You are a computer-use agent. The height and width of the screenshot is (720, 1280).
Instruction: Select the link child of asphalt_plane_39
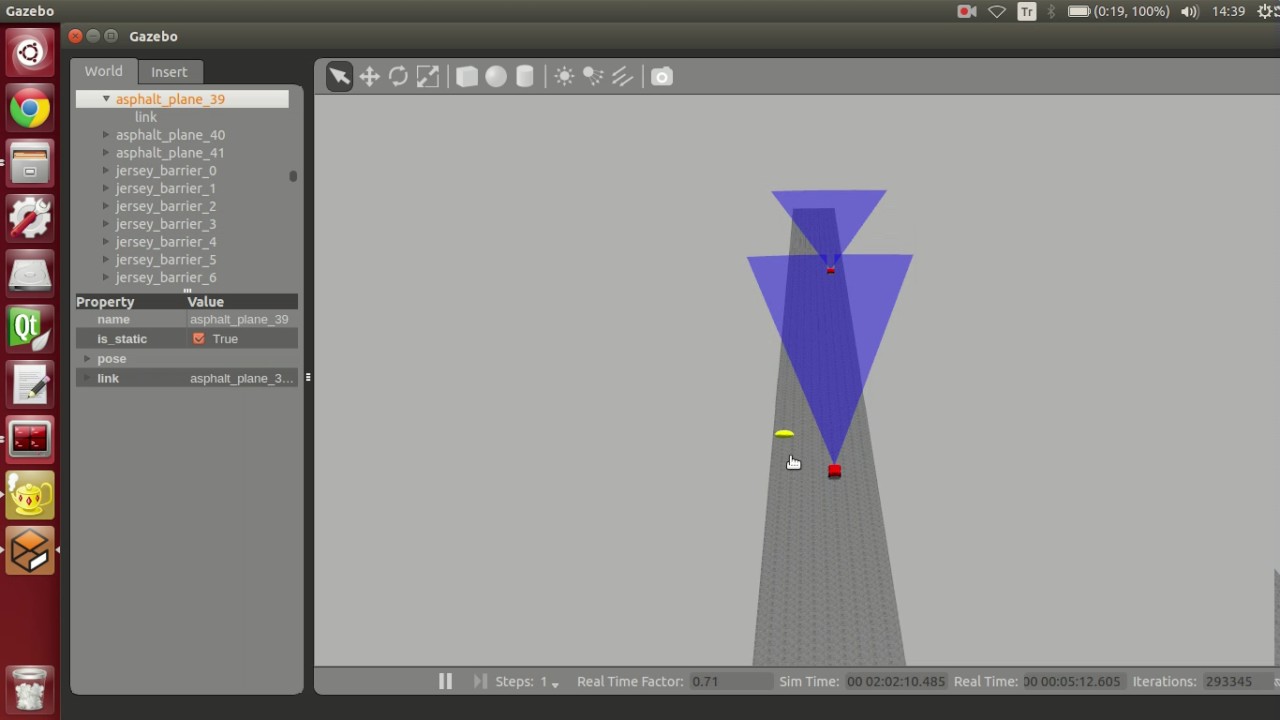click(x=146, y=117)
